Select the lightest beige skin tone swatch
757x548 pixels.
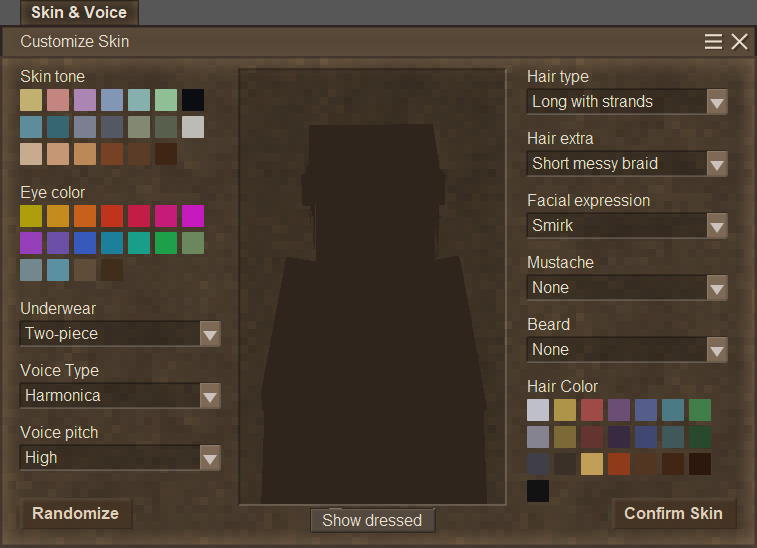(x=31, y=154)
